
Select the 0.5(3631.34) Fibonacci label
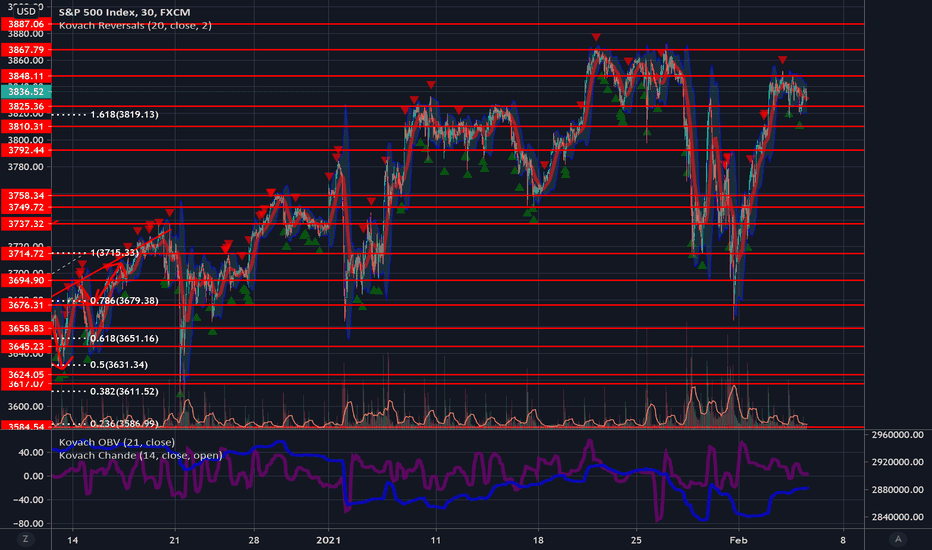[119, 364]
